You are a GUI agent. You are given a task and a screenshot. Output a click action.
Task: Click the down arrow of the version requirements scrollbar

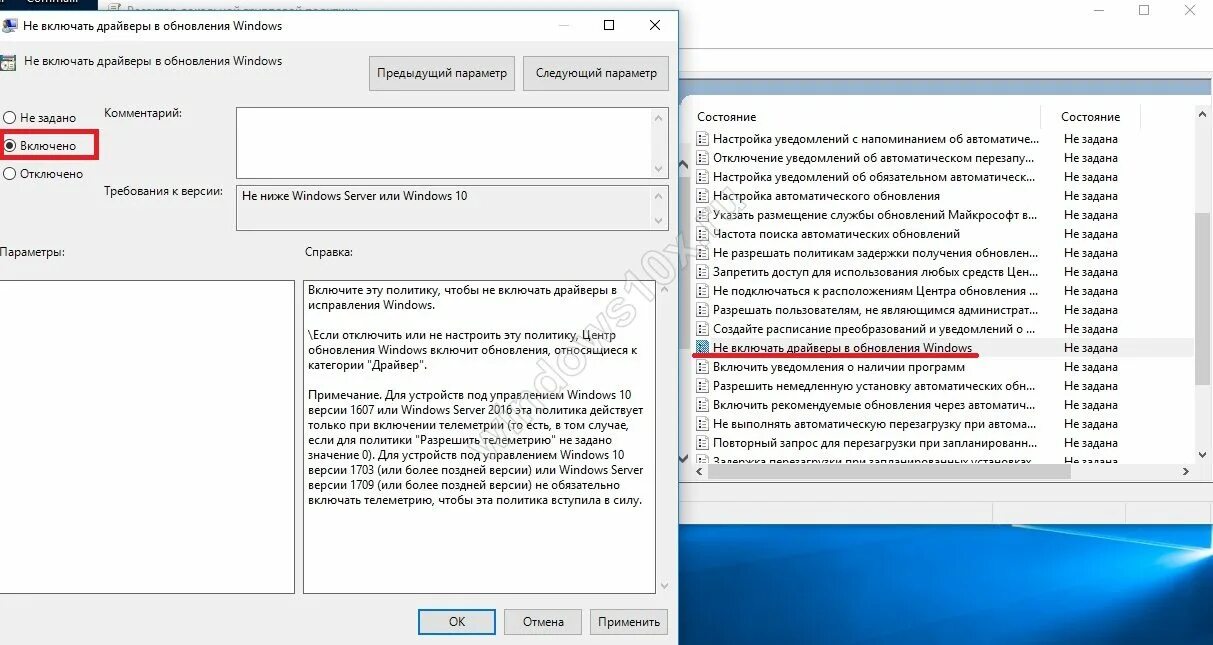660,221
